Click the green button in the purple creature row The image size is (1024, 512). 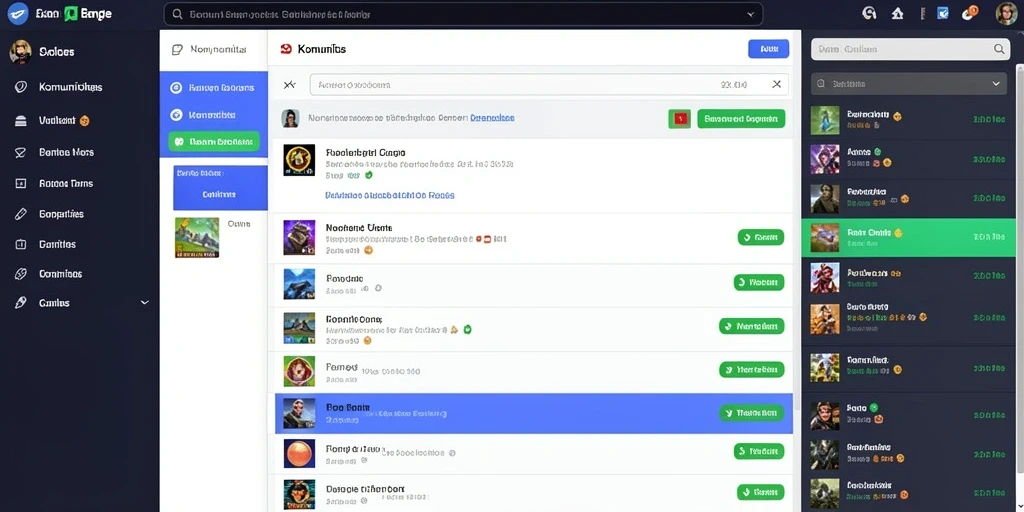tap(761, 237)
